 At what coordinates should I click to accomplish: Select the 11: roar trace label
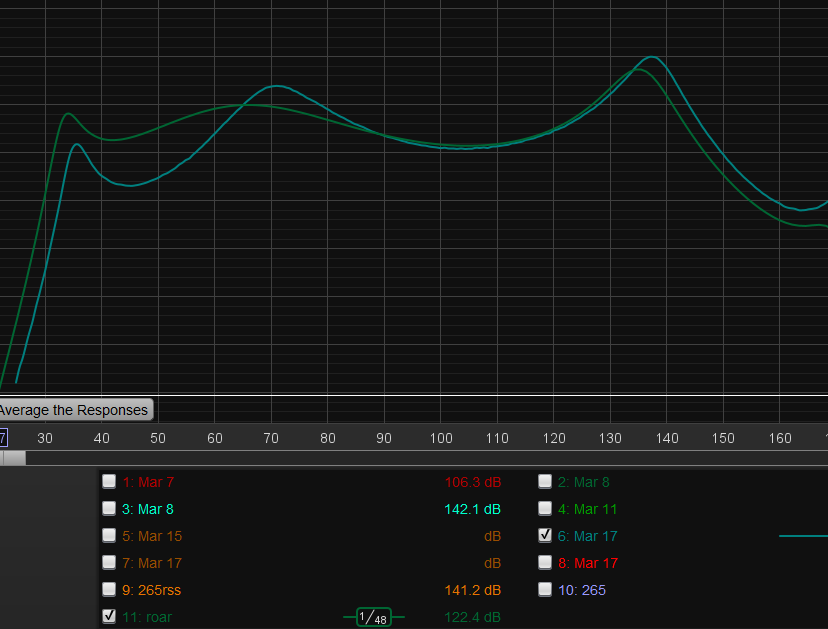point(147,617)
